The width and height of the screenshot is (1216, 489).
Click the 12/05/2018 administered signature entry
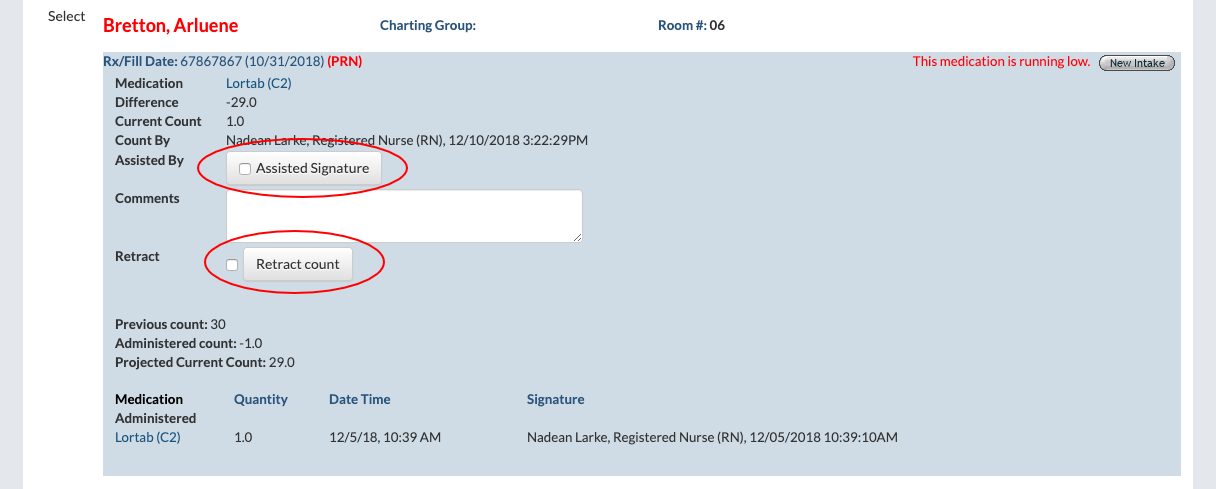coord(712,437)
